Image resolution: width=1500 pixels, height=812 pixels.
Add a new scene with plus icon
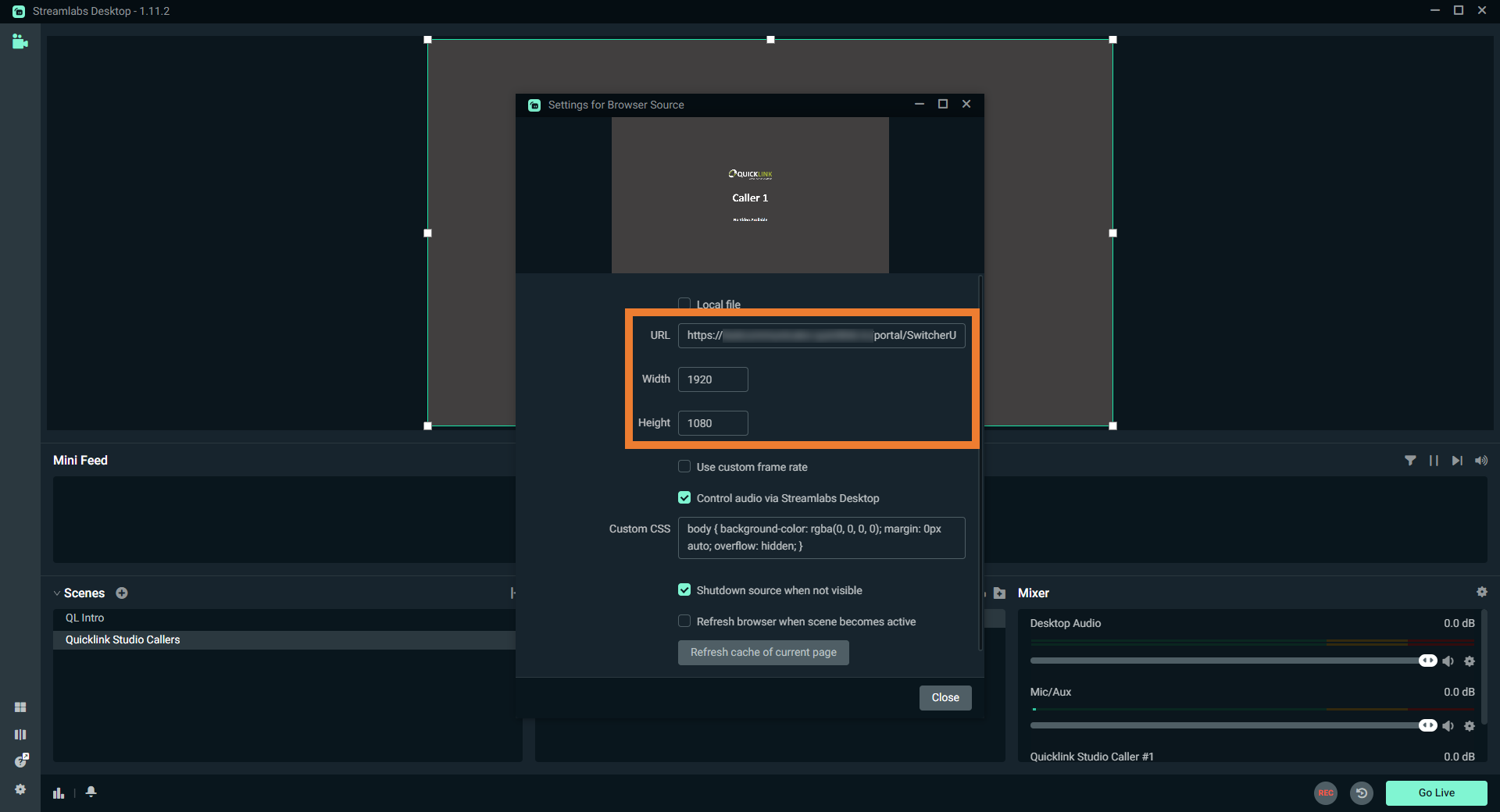[x=122, y=593]
